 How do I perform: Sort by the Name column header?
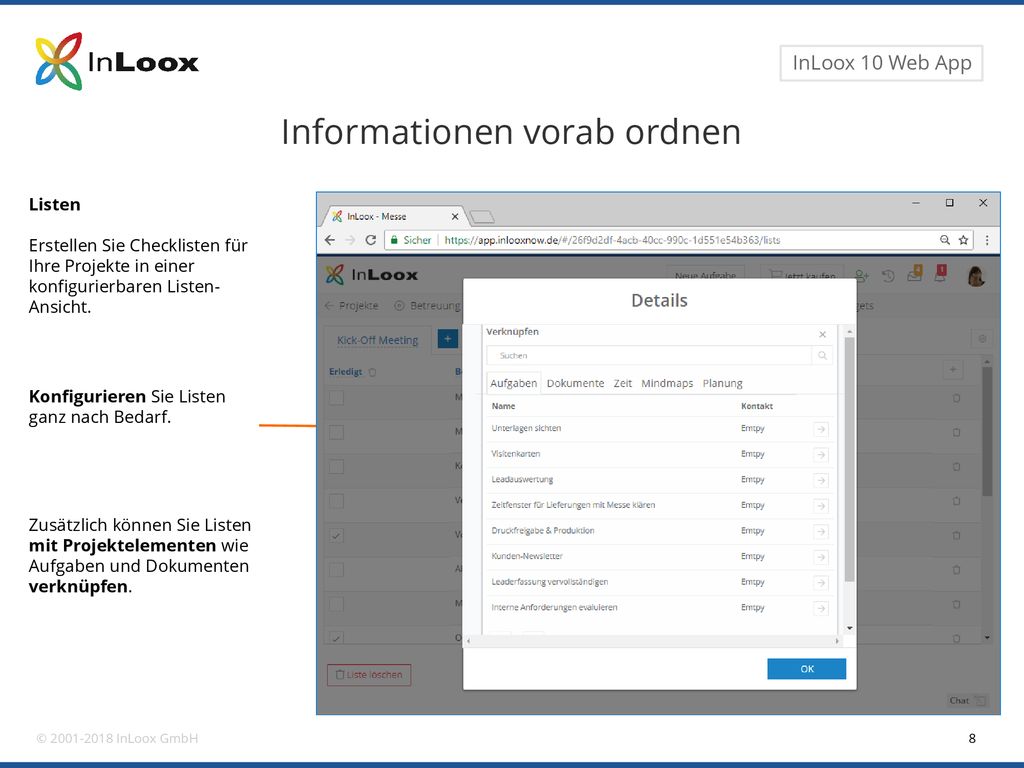coord(504,406)
